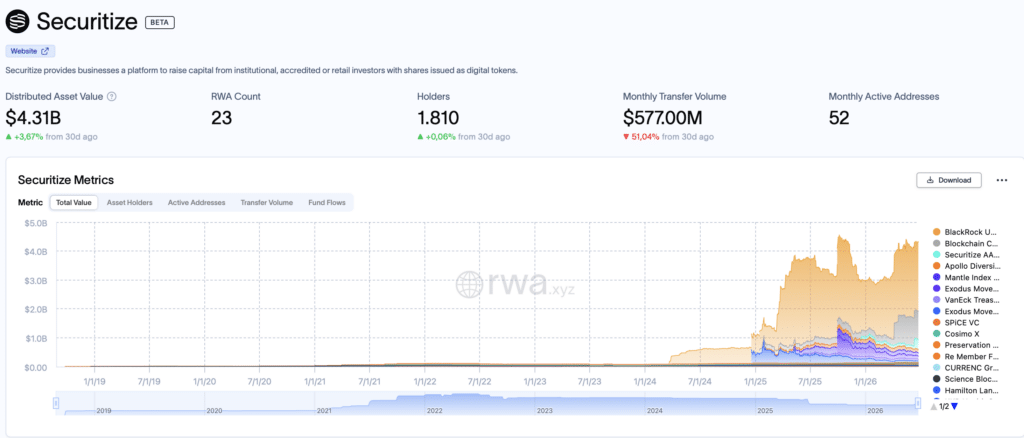Click the Securitize Metrics heading
The height and width of the screenshot is (438, 1024).
click(x=66, y=180)
